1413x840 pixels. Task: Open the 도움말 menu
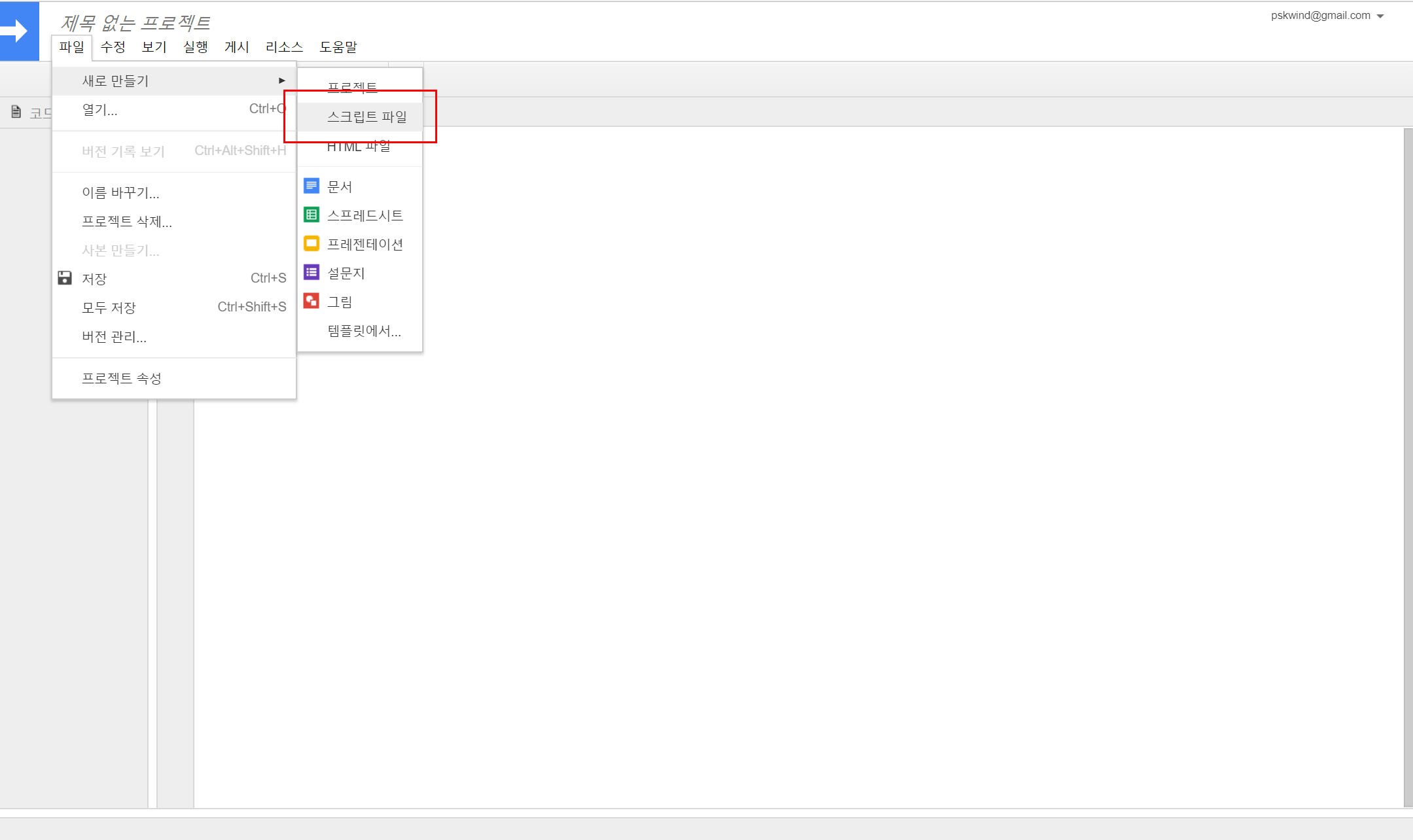(338, 47)
